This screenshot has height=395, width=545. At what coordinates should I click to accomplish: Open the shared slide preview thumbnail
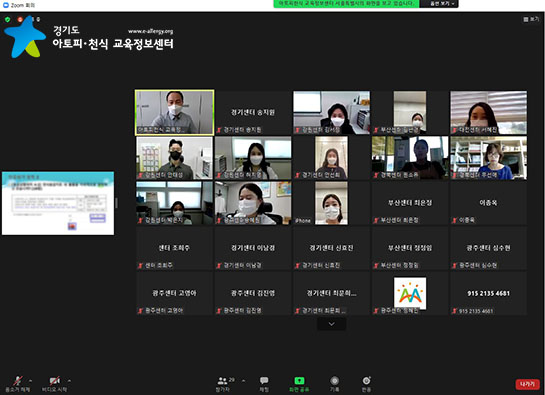click(58, 203)
